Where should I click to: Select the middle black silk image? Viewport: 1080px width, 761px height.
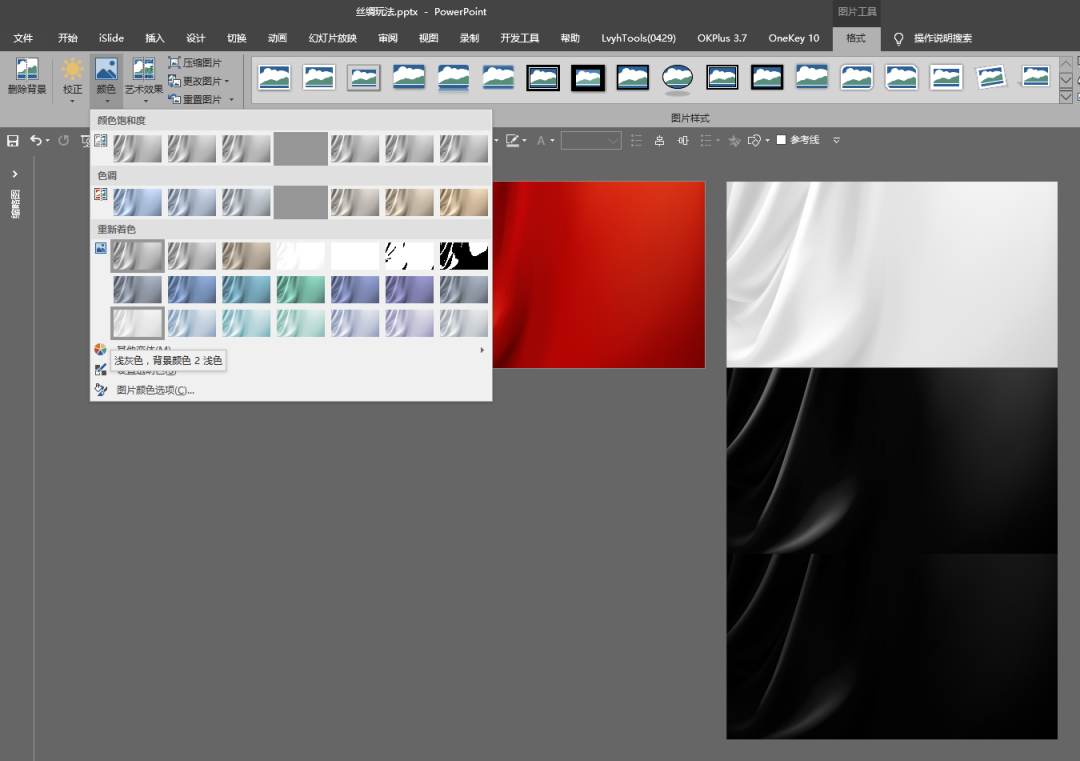pyautogui.click(x=892, y=461)
